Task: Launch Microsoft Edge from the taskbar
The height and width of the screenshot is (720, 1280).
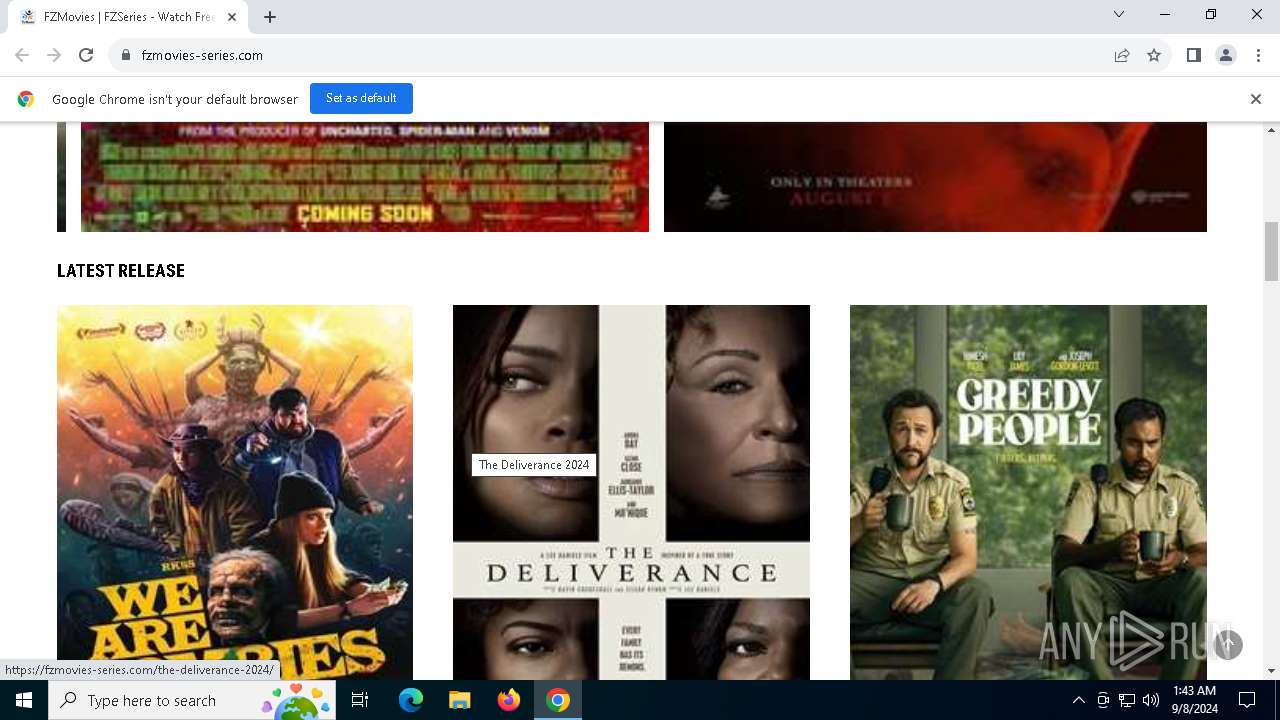Action: click(x=411, y=700)
